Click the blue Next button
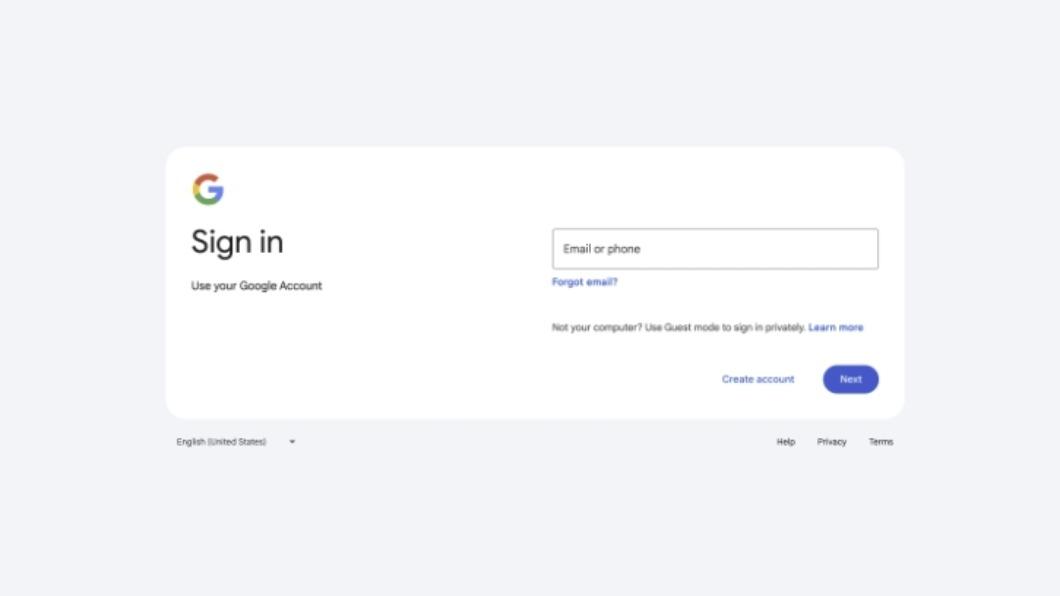The height and width of the screenshot is (596, 1060). (850, 379)
